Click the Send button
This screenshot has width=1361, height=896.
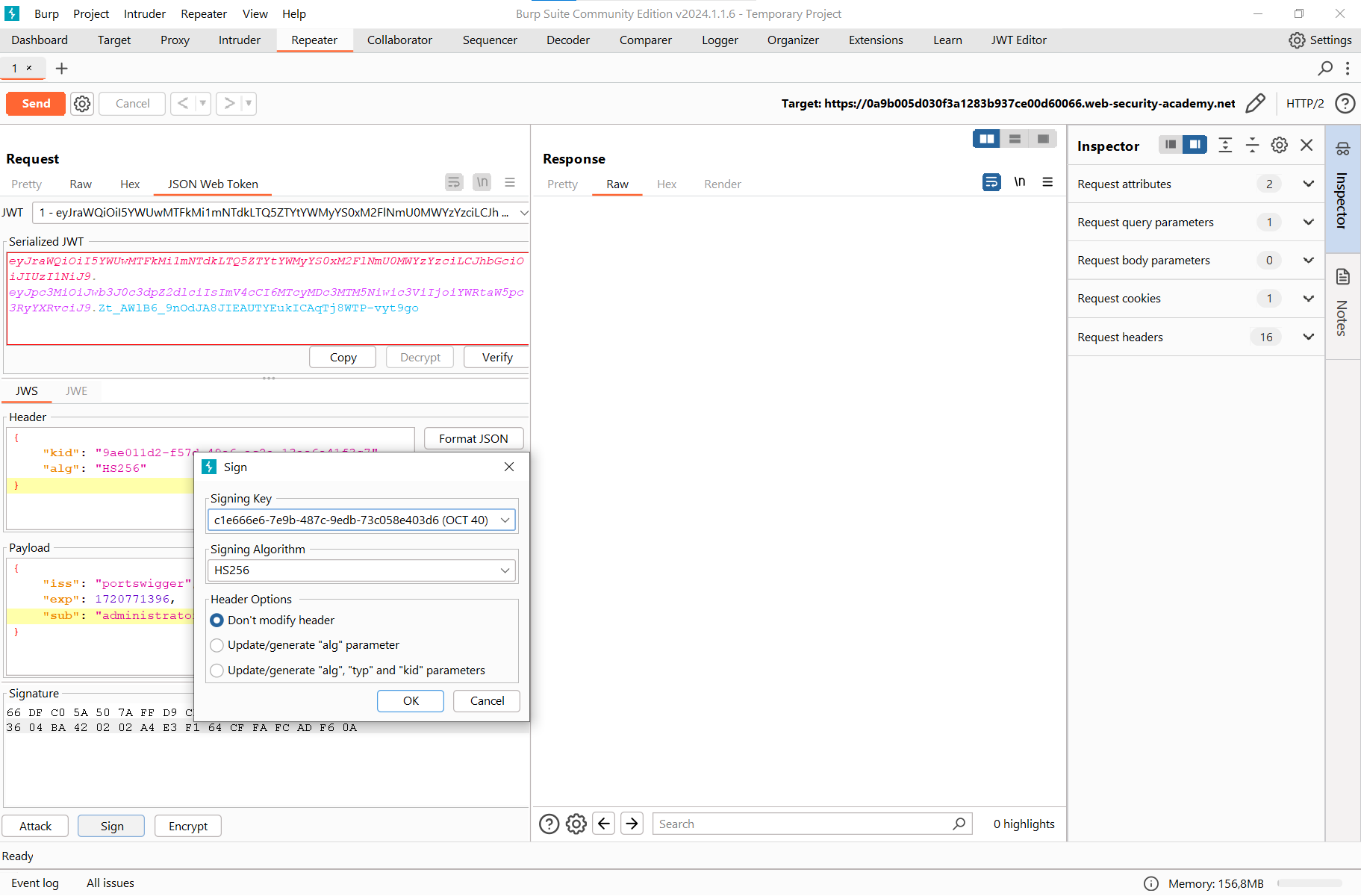tap(36, 104)
